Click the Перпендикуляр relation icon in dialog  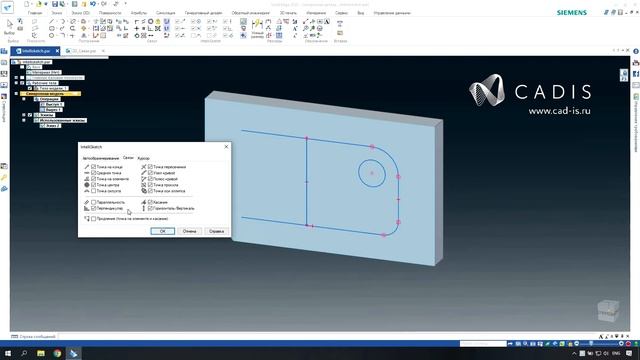[87, 208]
